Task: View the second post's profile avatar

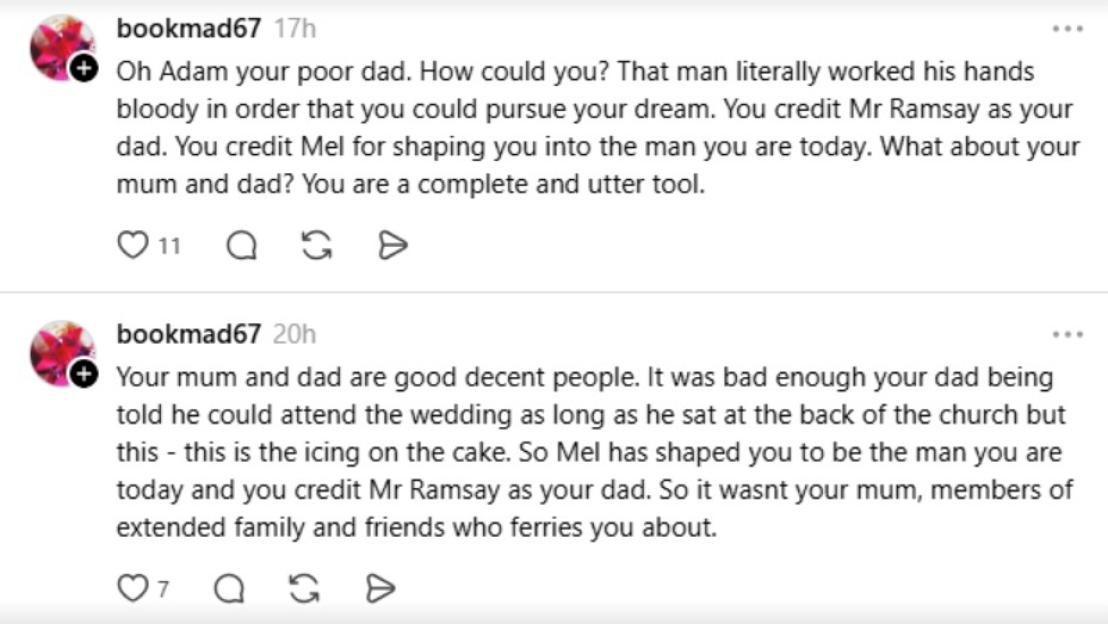Action: pyautogui.click(x=58, y=350)
